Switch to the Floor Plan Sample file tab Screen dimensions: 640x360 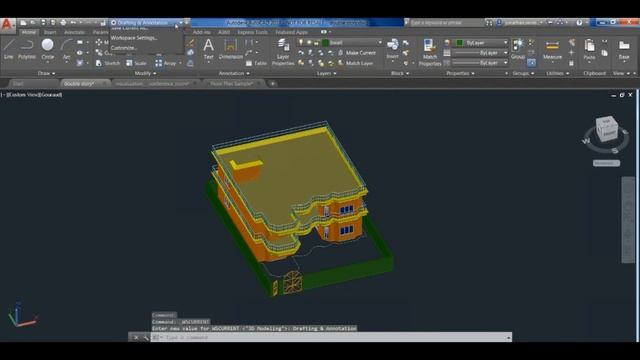point(232,84)
